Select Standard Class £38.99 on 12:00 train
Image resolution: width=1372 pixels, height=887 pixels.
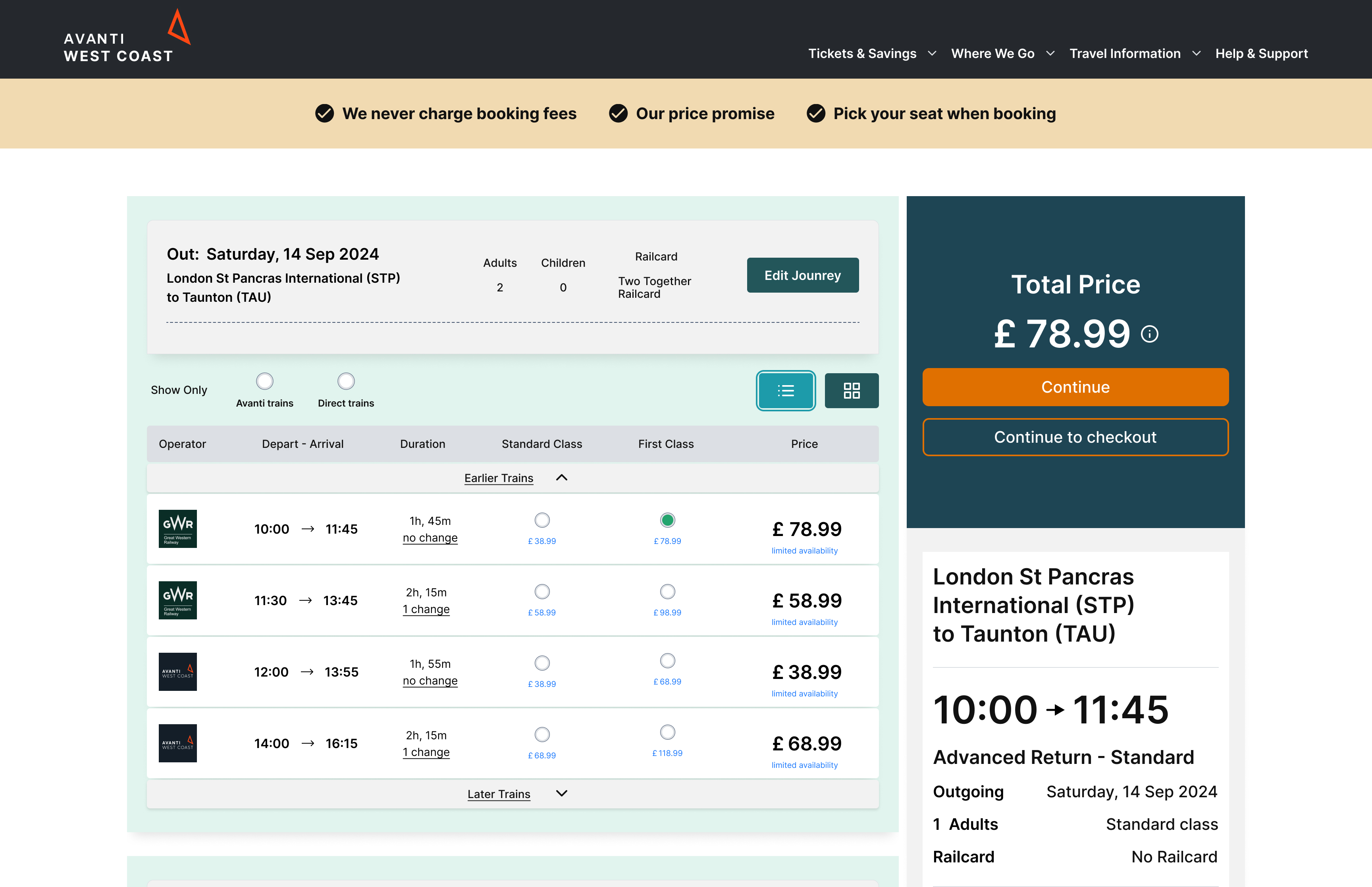542,663
